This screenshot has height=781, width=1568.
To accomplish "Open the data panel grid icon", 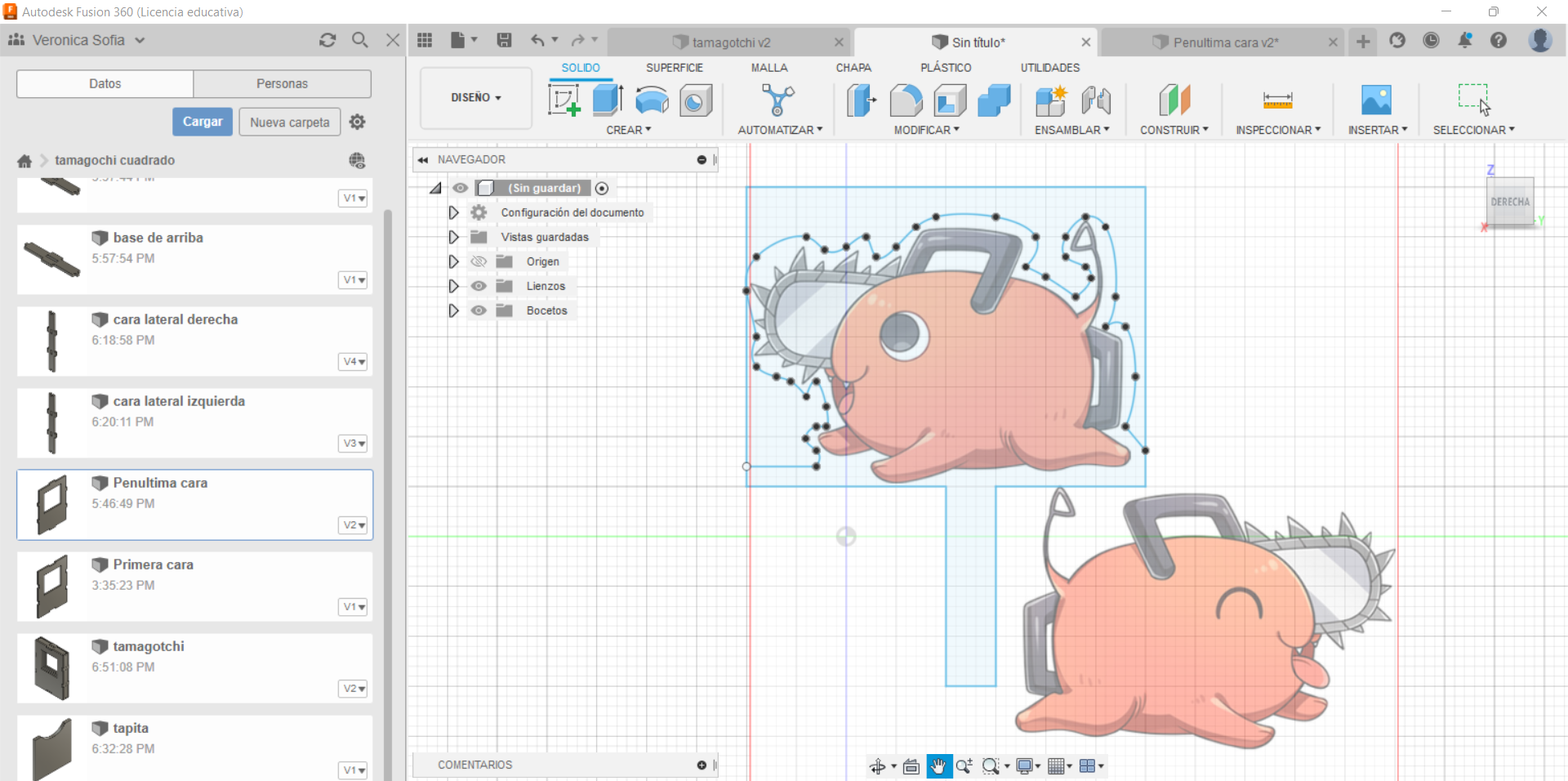I will point(425,40).
